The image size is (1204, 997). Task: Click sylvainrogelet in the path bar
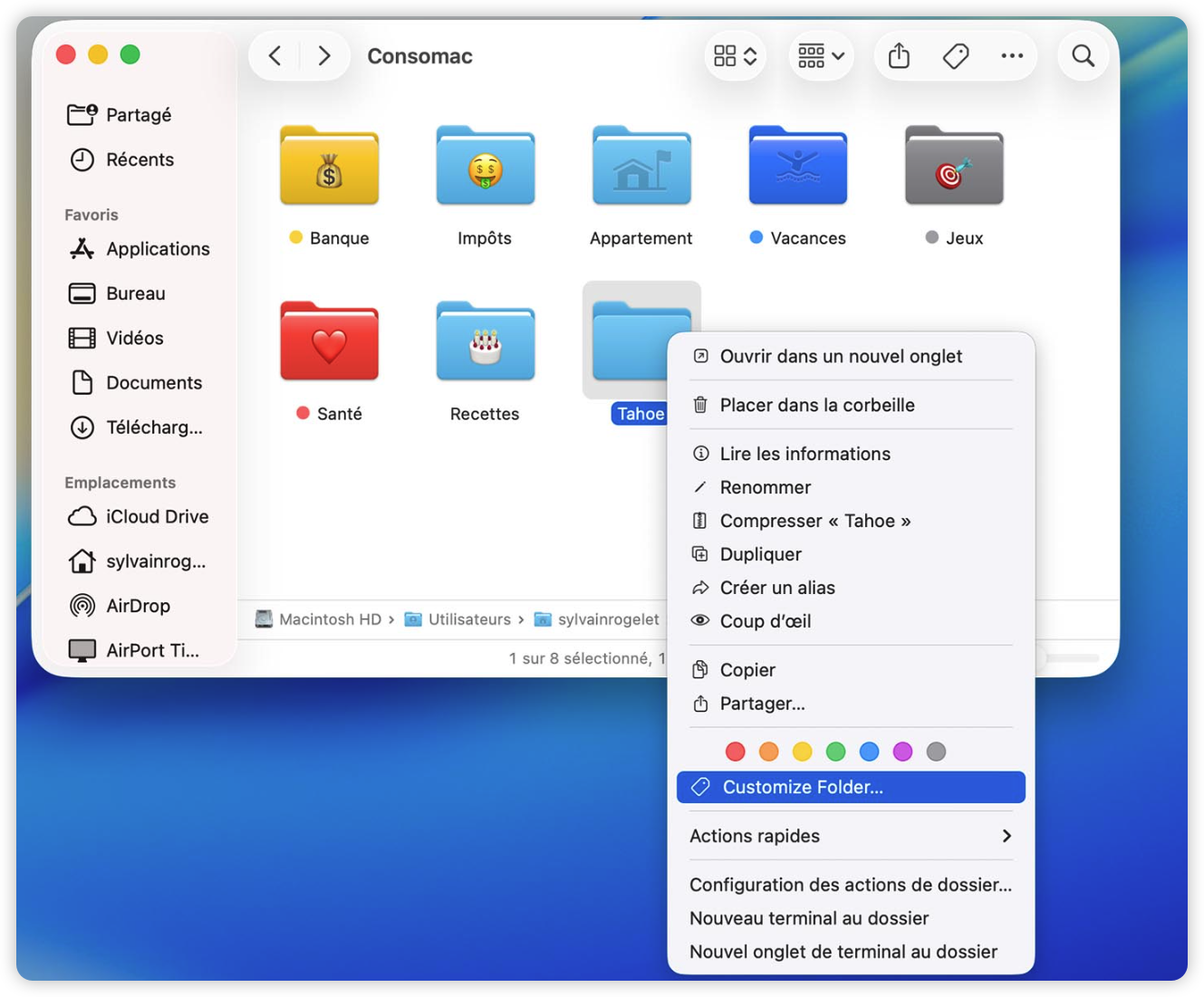pos(597,619)
